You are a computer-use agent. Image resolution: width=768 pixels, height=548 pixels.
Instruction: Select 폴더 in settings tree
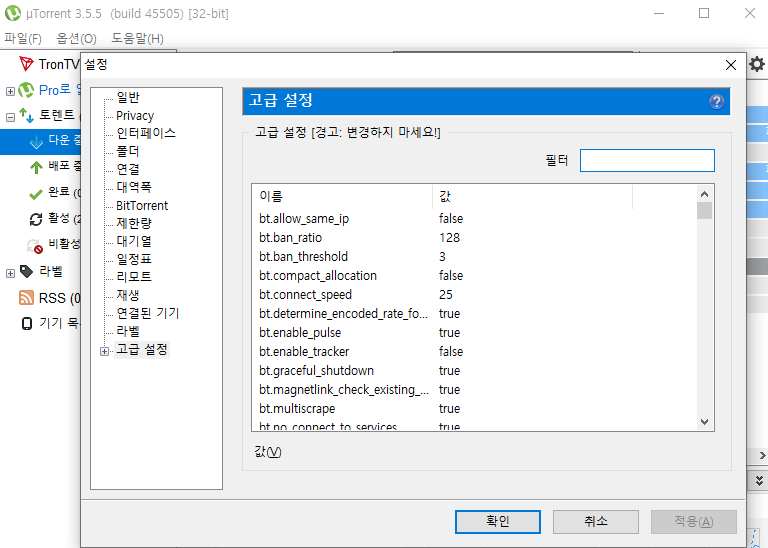[128, 151]
